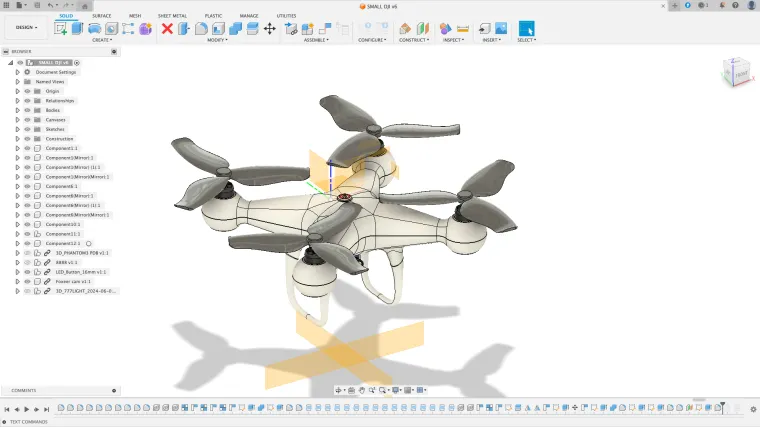Select the Move/Copy tool in Modify
The height and width of the screenshot is (427, 760).
point(269,28)
